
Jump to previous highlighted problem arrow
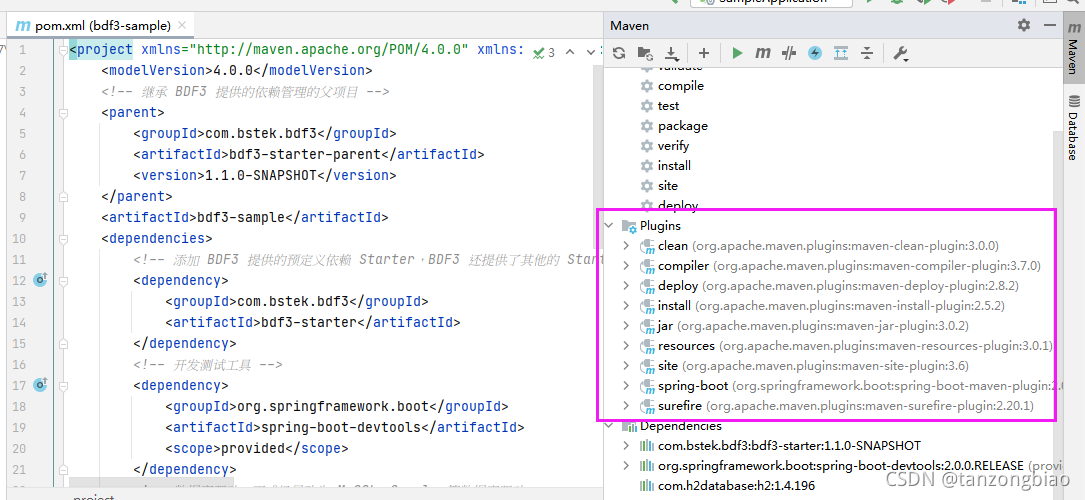tap(570, 52)
